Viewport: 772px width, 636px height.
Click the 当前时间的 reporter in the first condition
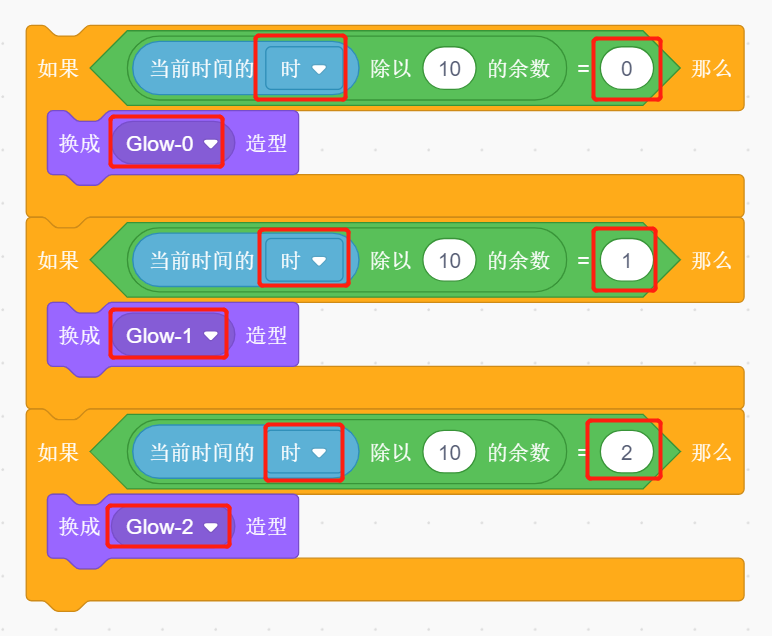pyautogui.click(x=201, y=68)
